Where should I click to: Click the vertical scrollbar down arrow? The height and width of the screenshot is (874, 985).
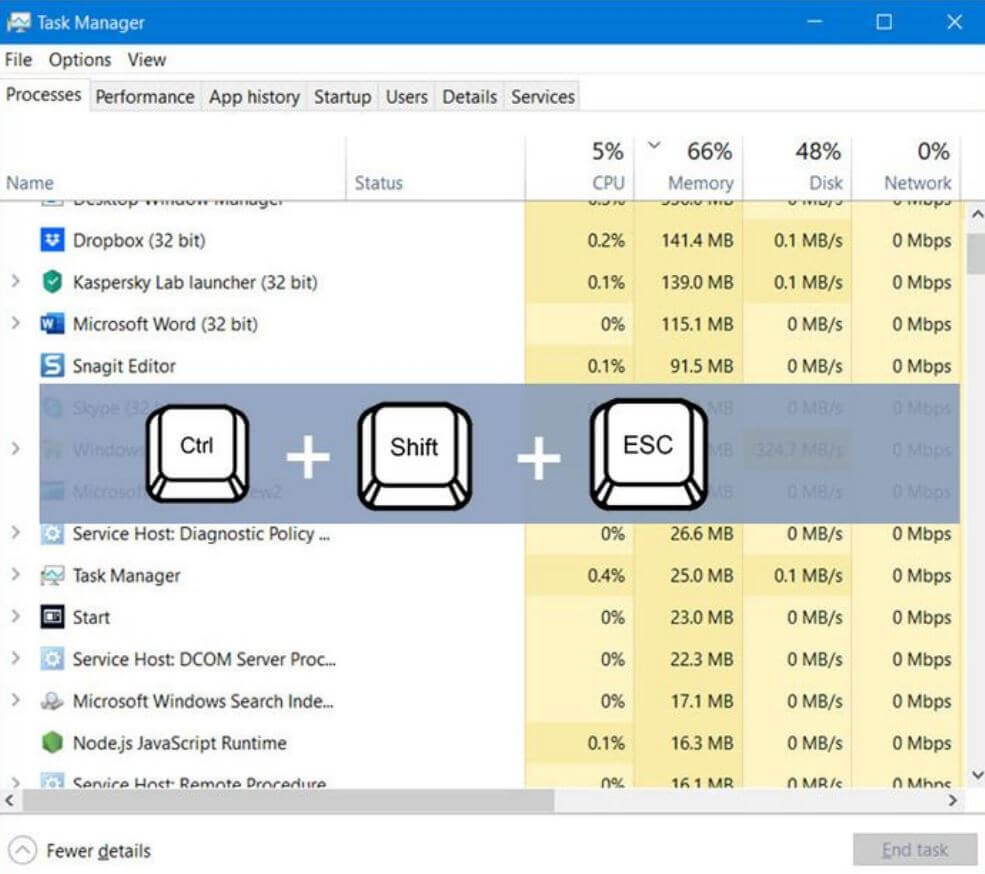click(x=976, y=775)
